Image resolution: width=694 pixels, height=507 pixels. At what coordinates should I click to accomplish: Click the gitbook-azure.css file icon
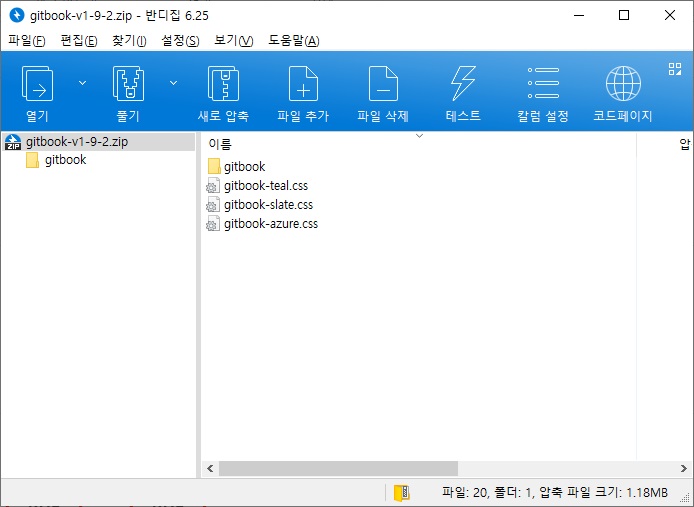pyautogui.click(x=213, y=224)
